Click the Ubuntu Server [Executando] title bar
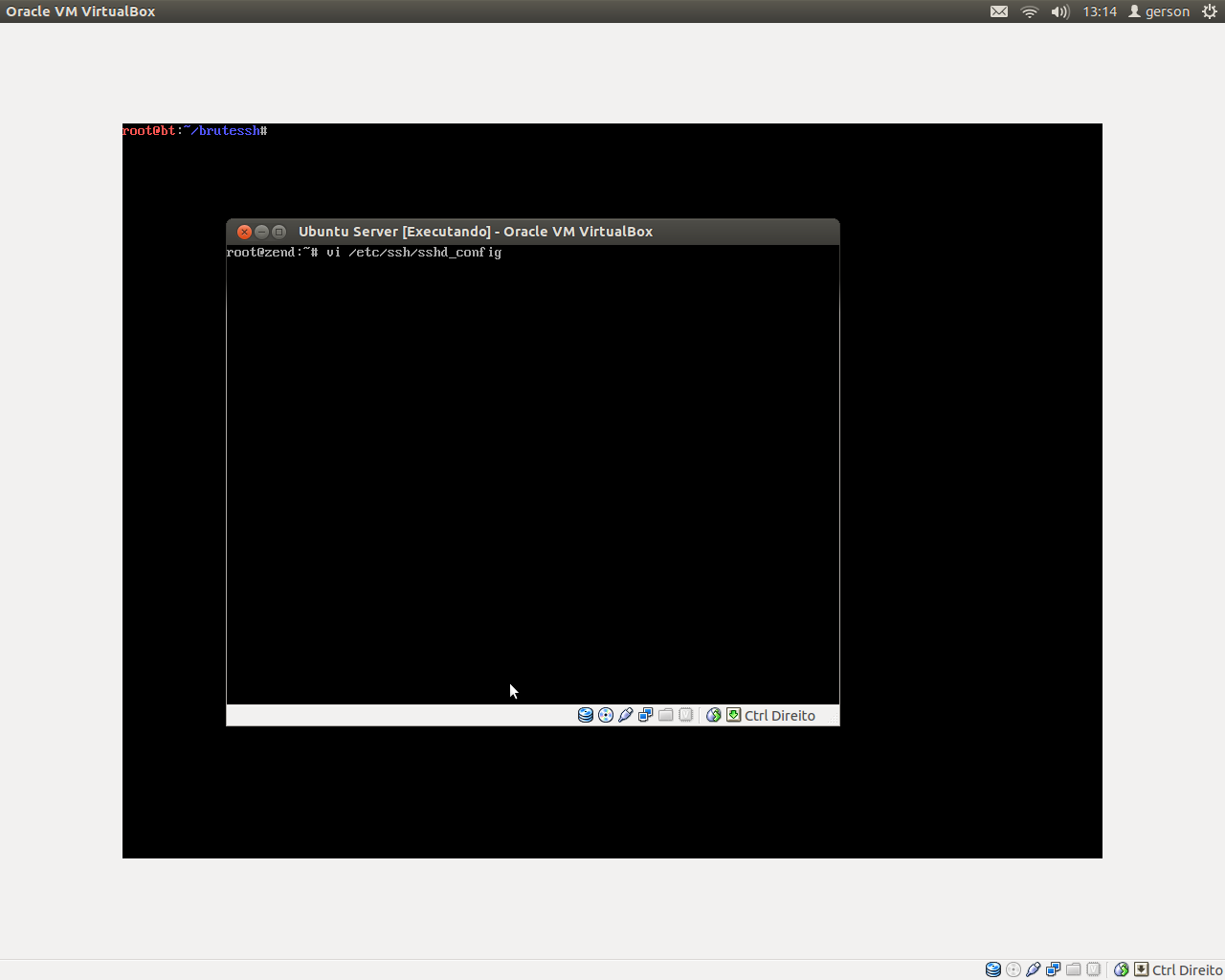 coord(533,232)
